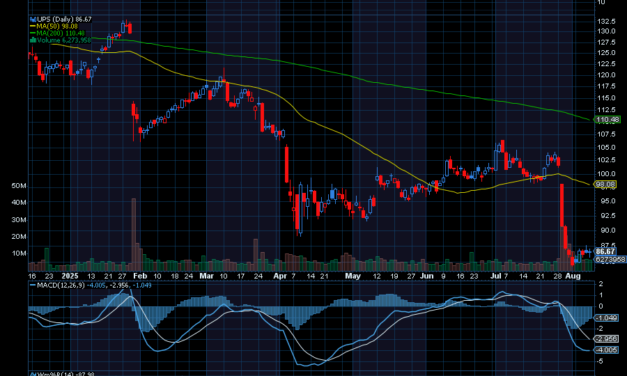Screen dimensions: 627x376
Task: Click the 127.5 price axis label
Action: (606, 42)
